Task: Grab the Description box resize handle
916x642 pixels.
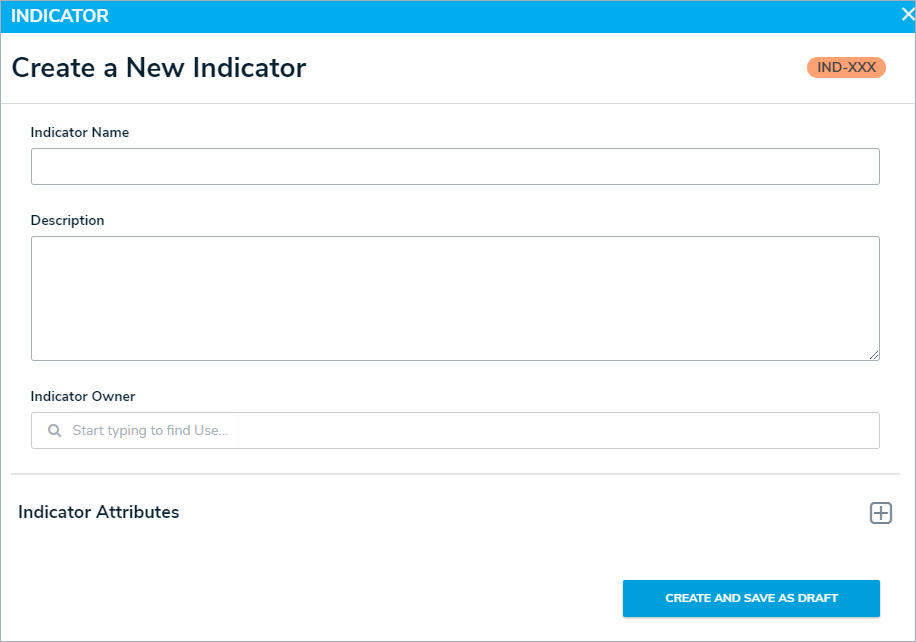Action: [874, 354]
